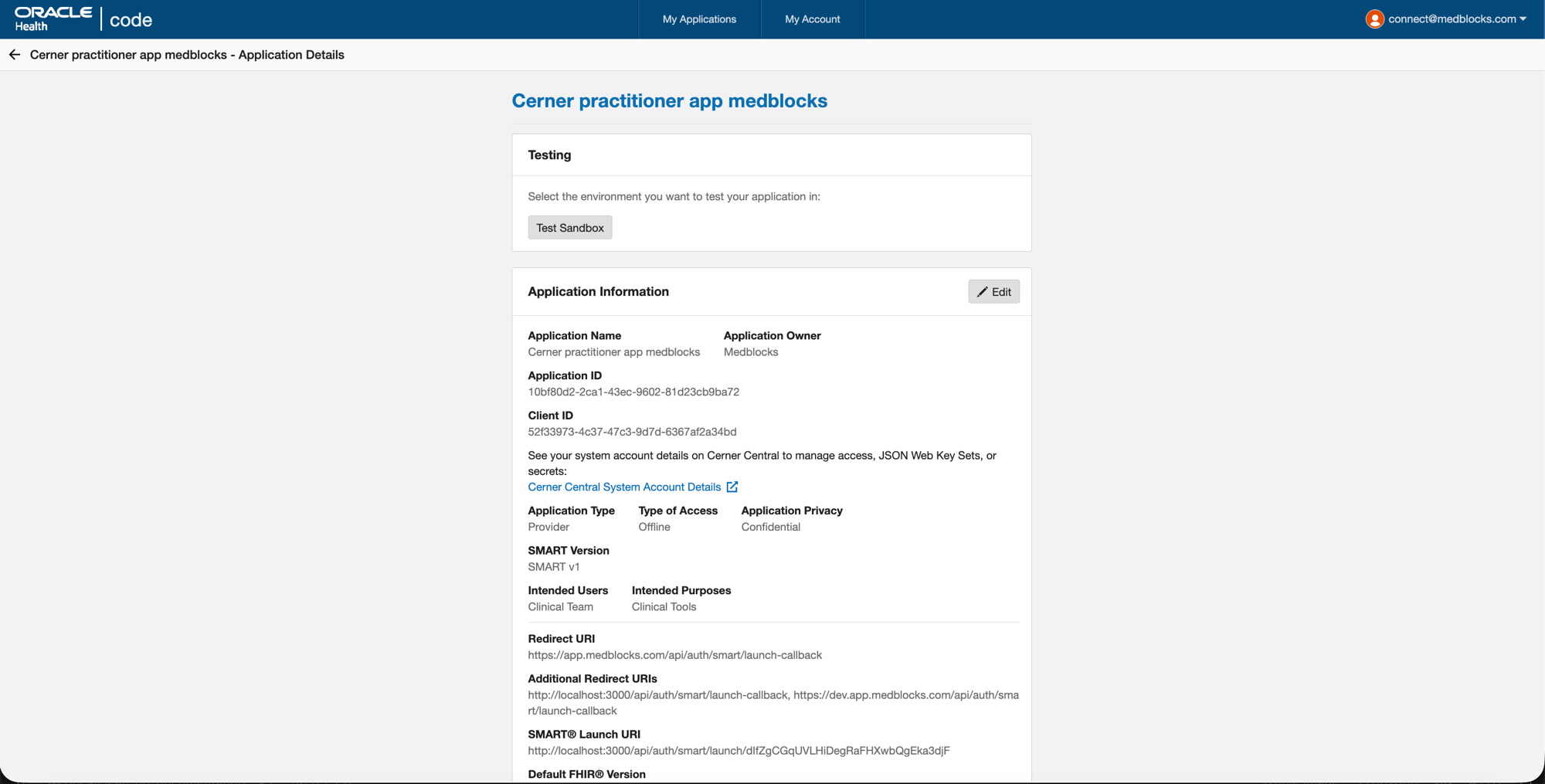Edit the Application Information
Screen dimensions: 1545x784
coord(993,292)
